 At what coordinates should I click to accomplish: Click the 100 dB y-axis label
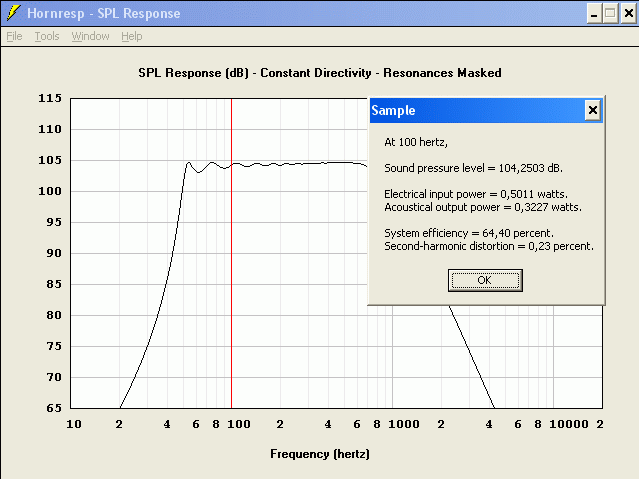50,191
